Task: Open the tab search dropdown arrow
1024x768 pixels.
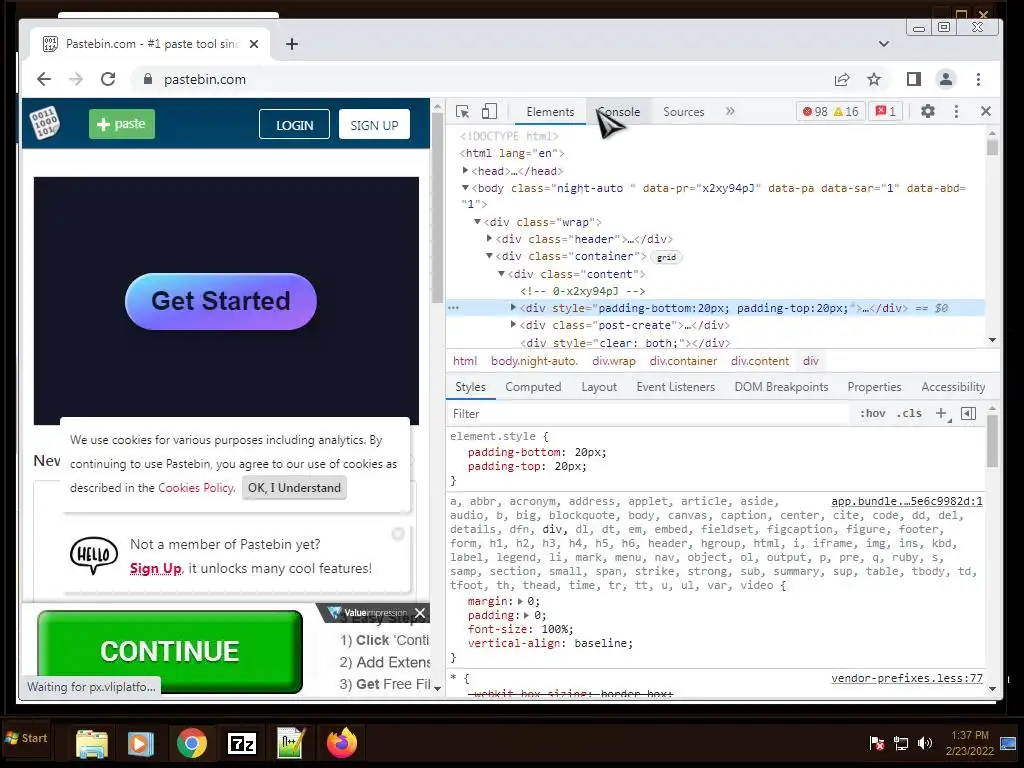Action: tap(884, 44)
